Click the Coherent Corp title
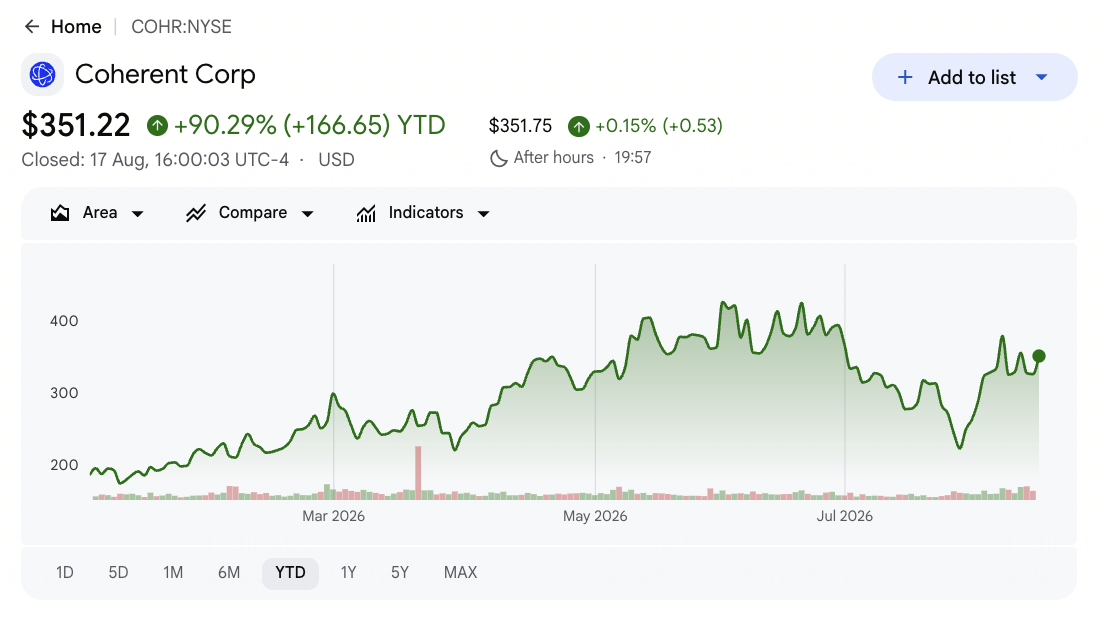This screenshot has height=618, width=1104. [x=165, y=74]
